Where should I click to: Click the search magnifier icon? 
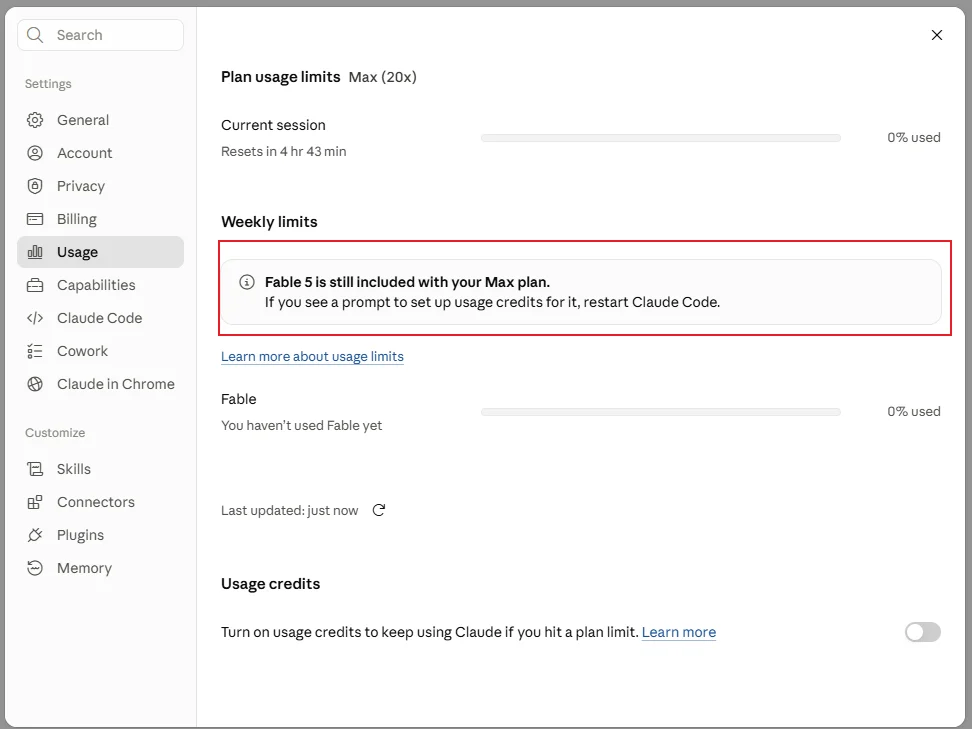tap(35, 35)
